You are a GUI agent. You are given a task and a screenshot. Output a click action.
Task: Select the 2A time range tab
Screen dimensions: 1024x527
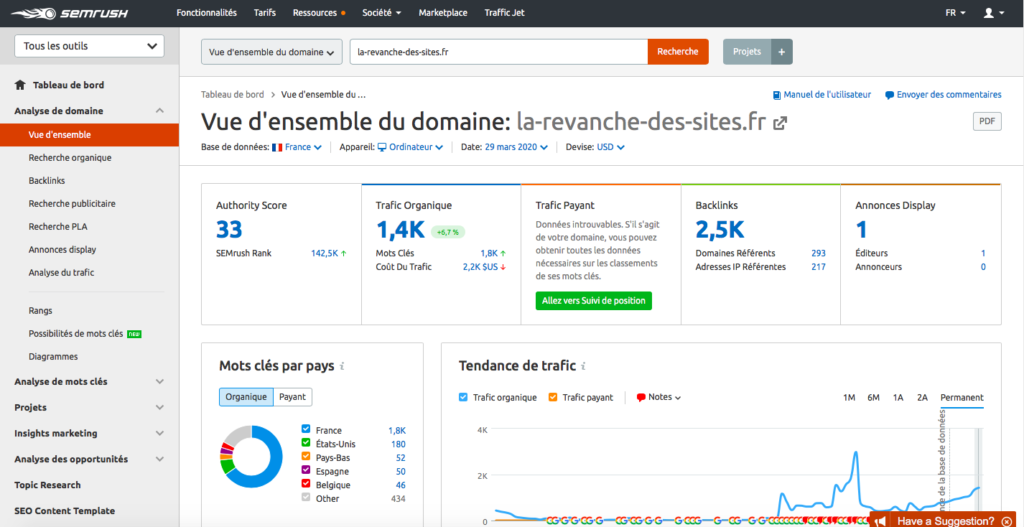tap(922, 398)
